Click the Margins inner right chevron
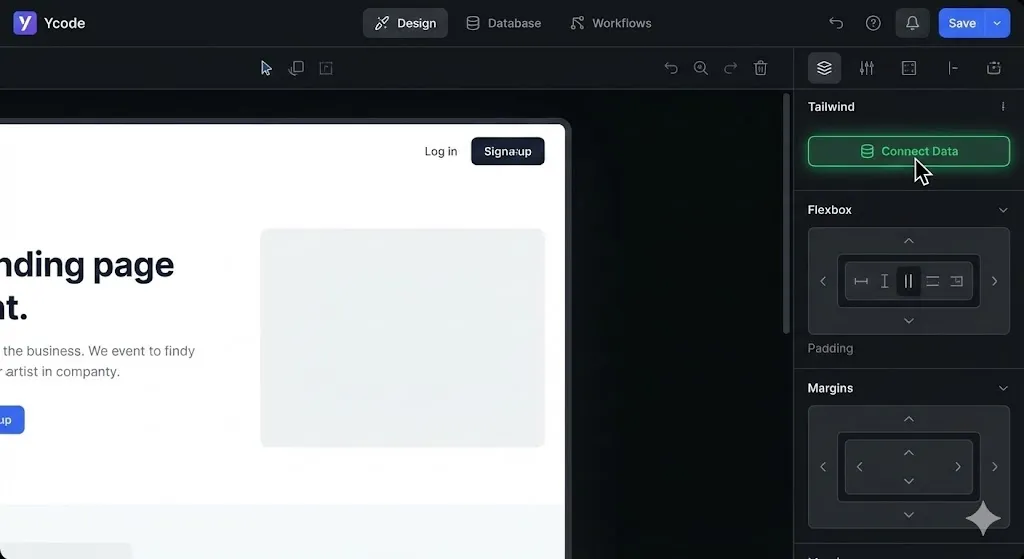1024x559 pixels. point(958,467)
